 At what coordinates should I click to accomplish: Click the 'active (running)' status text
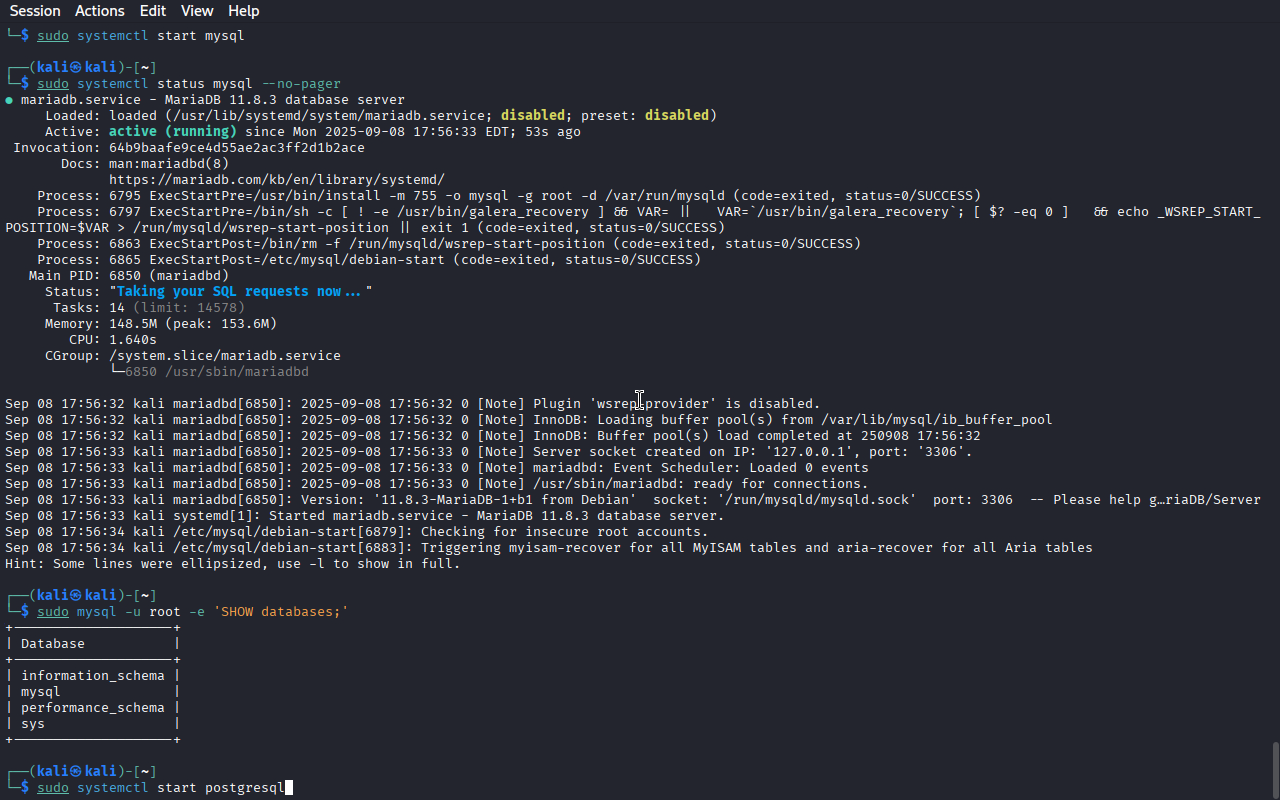173,131
